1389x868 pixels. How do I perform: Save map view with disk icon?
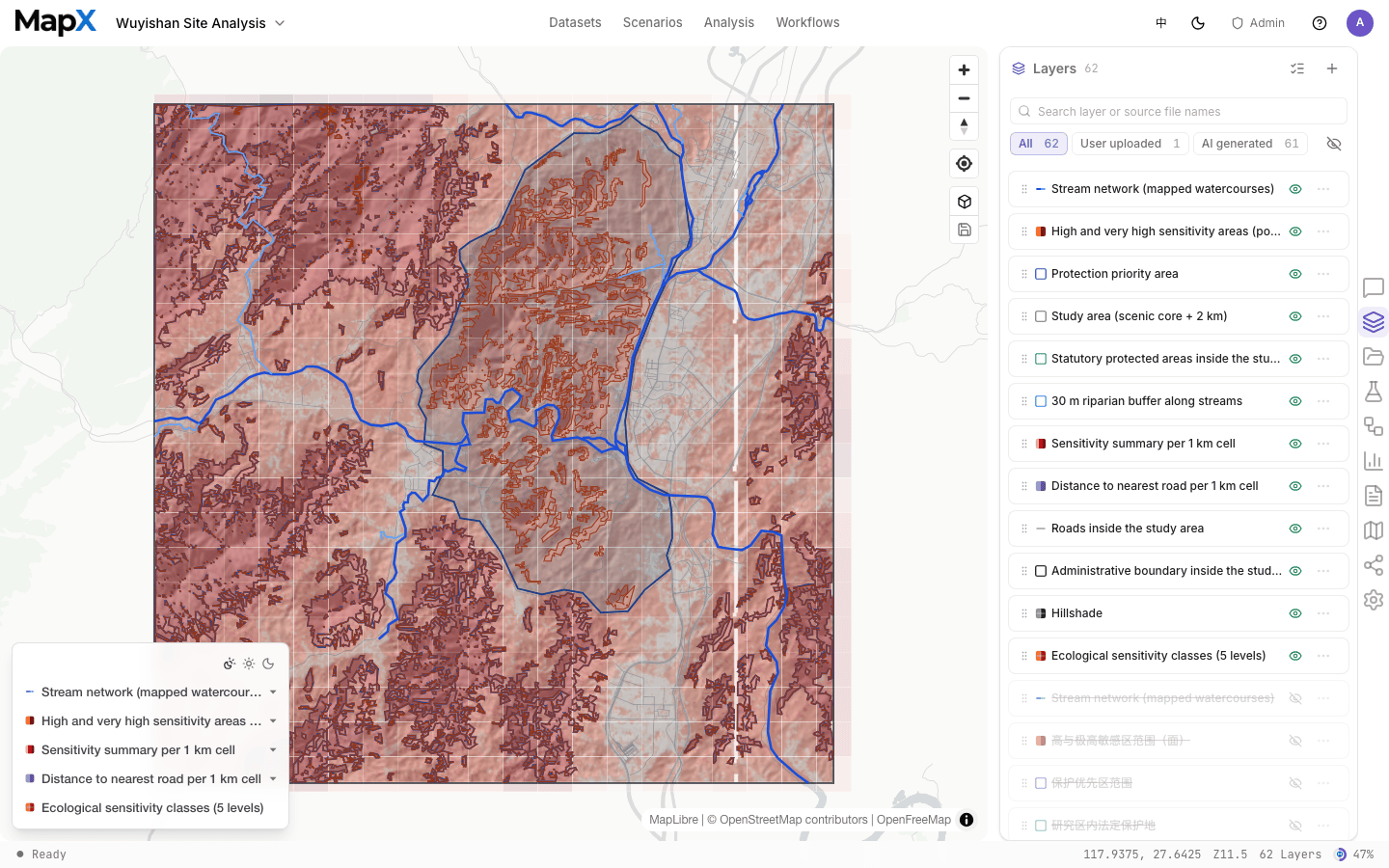click(964, 230)
